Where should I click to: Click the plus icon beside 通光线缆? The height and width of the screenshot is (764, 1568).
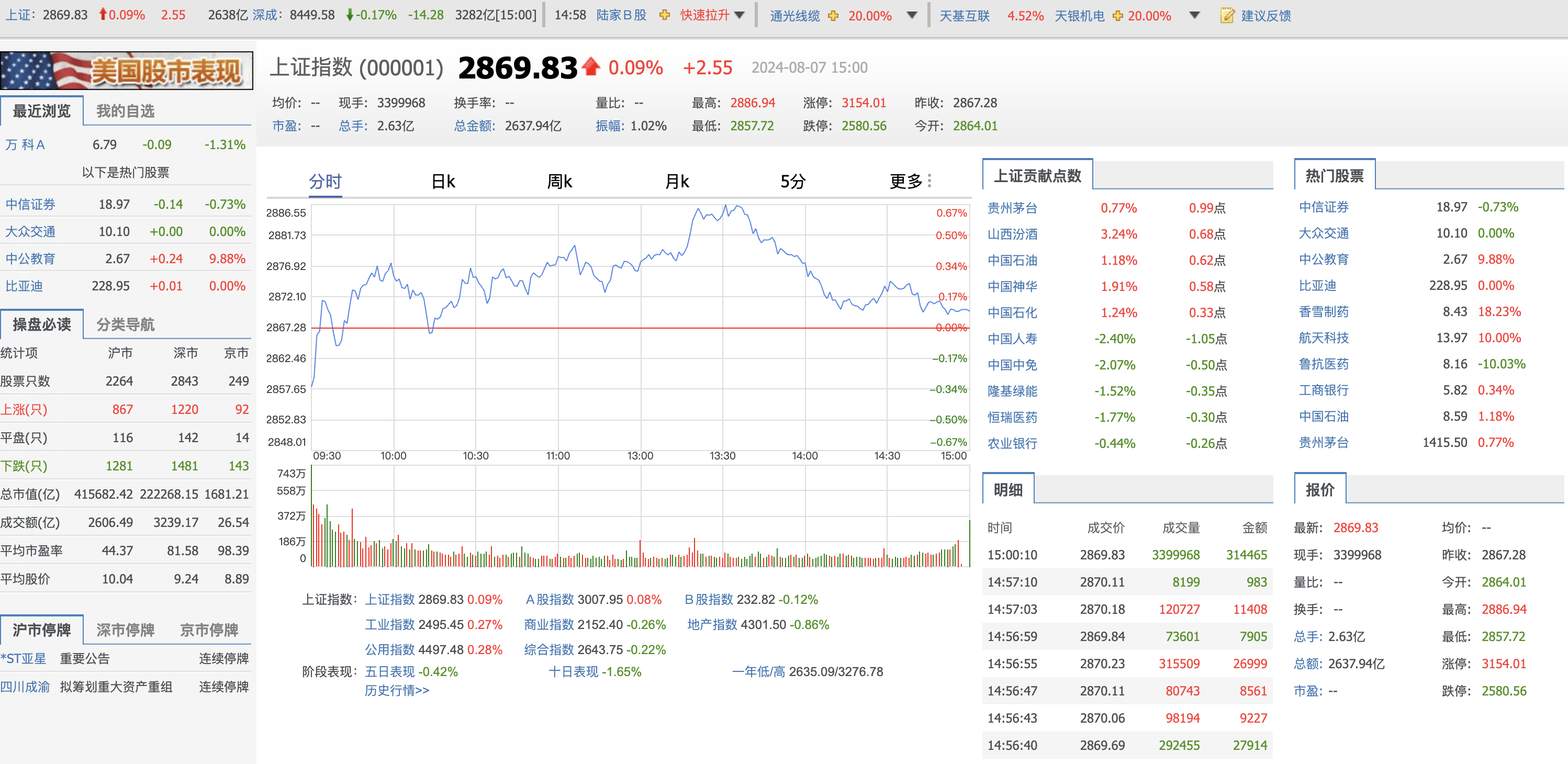point(833,16)
